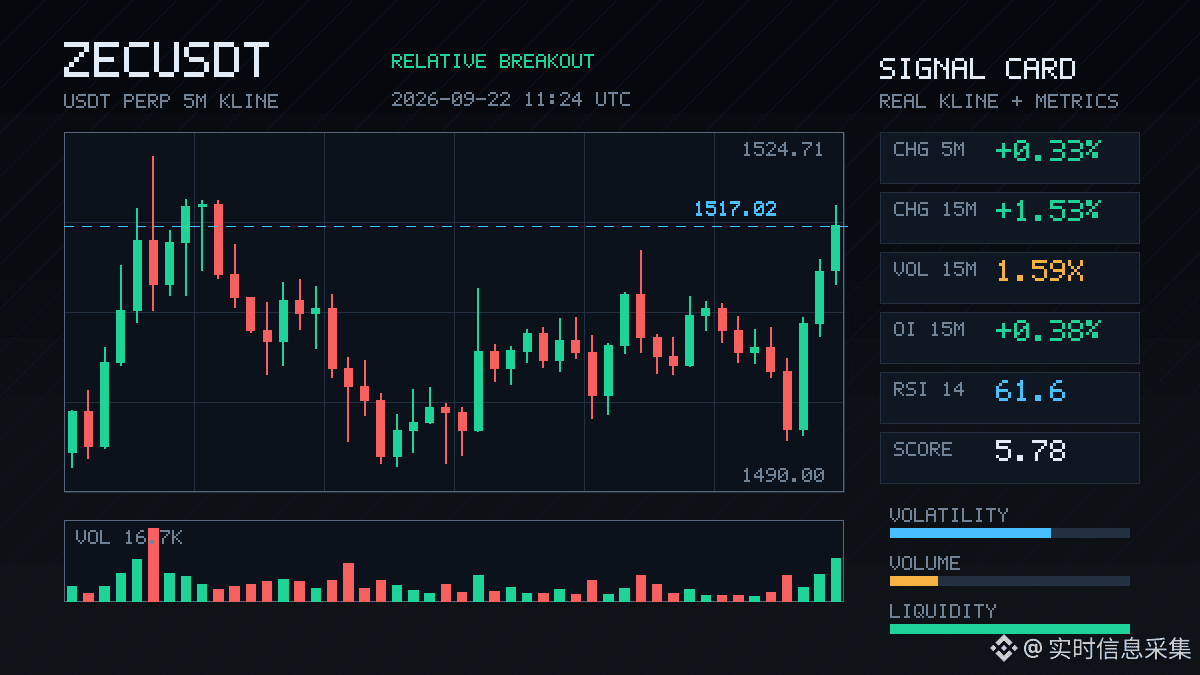
Task: Select the RELATIVE BREAKOUT signal label
Action: point(492,61)
